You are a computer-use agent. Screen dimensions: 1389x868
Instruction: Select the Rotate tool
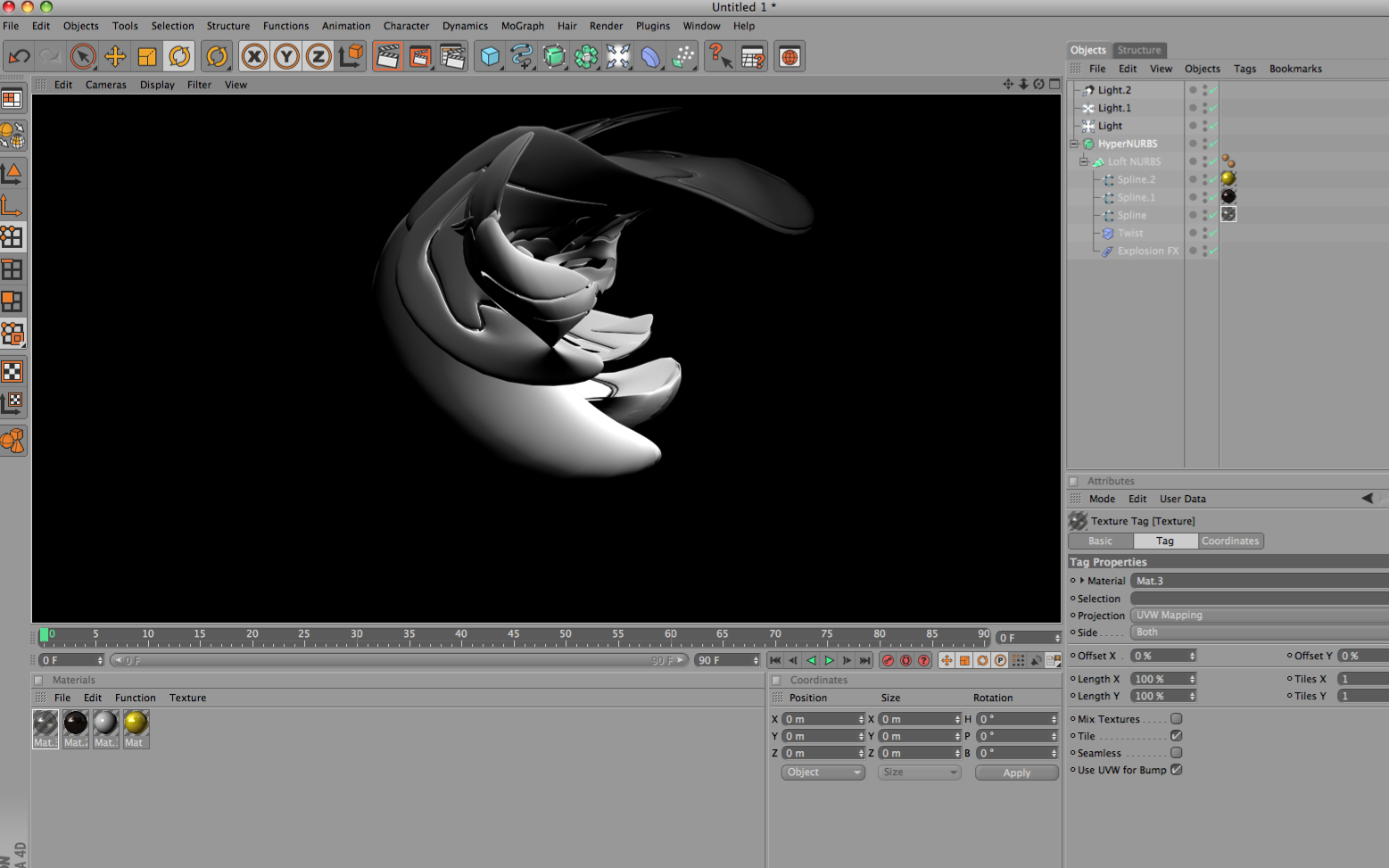[x=179, y=57]
